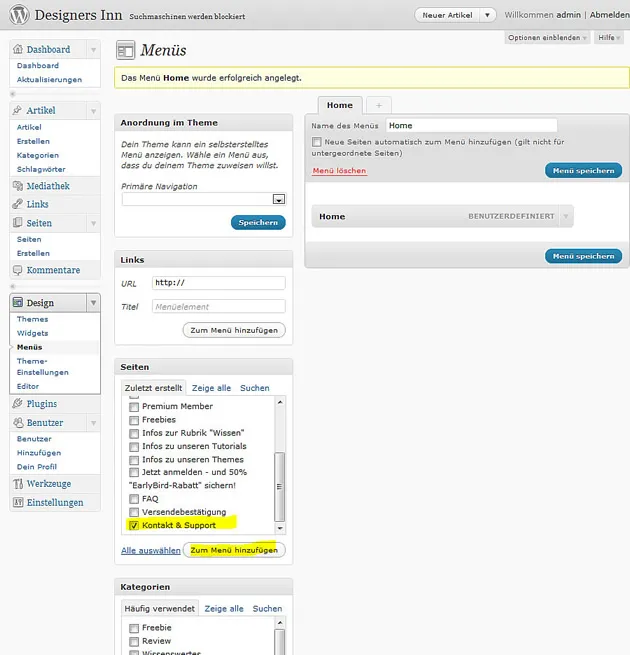
Task: Expand the Home menu item settings
Action: click(566, 216)
